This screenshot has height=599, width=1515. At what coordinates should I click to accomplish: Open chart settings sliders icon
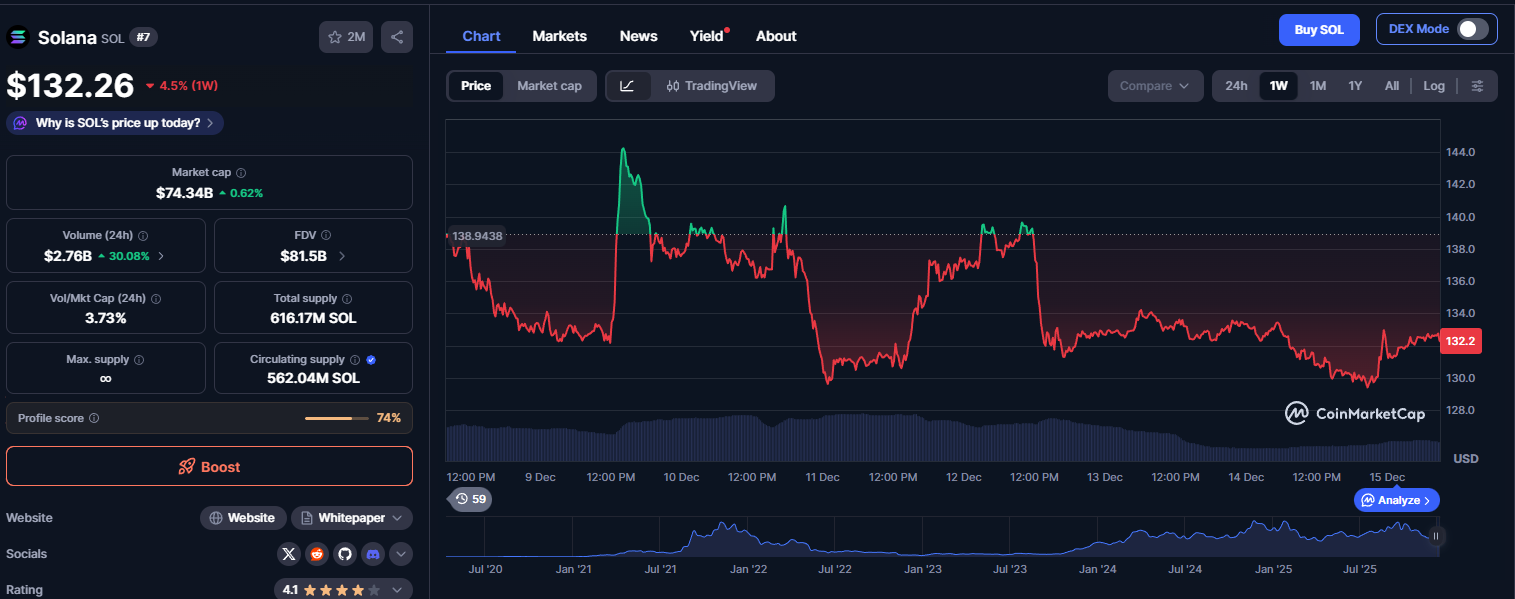click(x=1477, y=86)
